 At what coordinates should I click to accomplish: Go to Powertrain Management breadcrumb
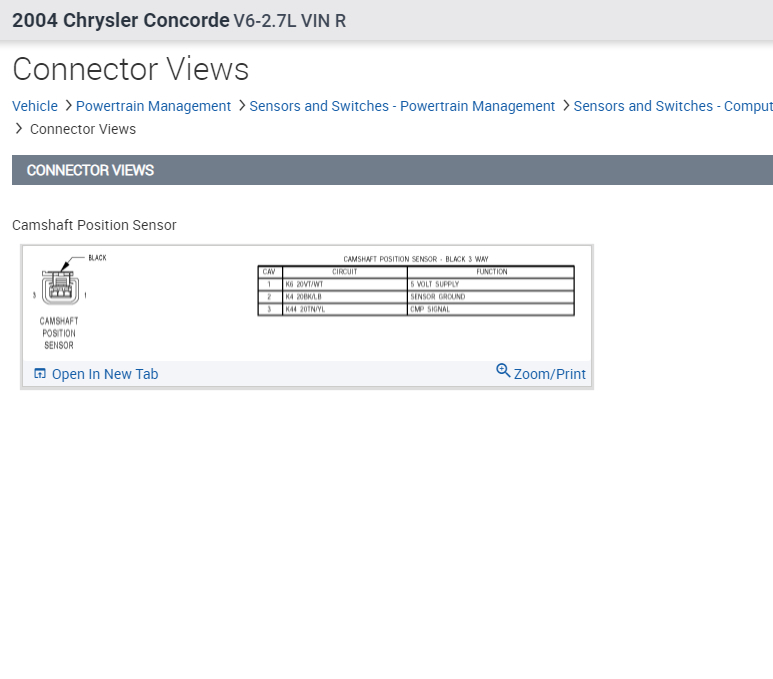click(153, 106)
